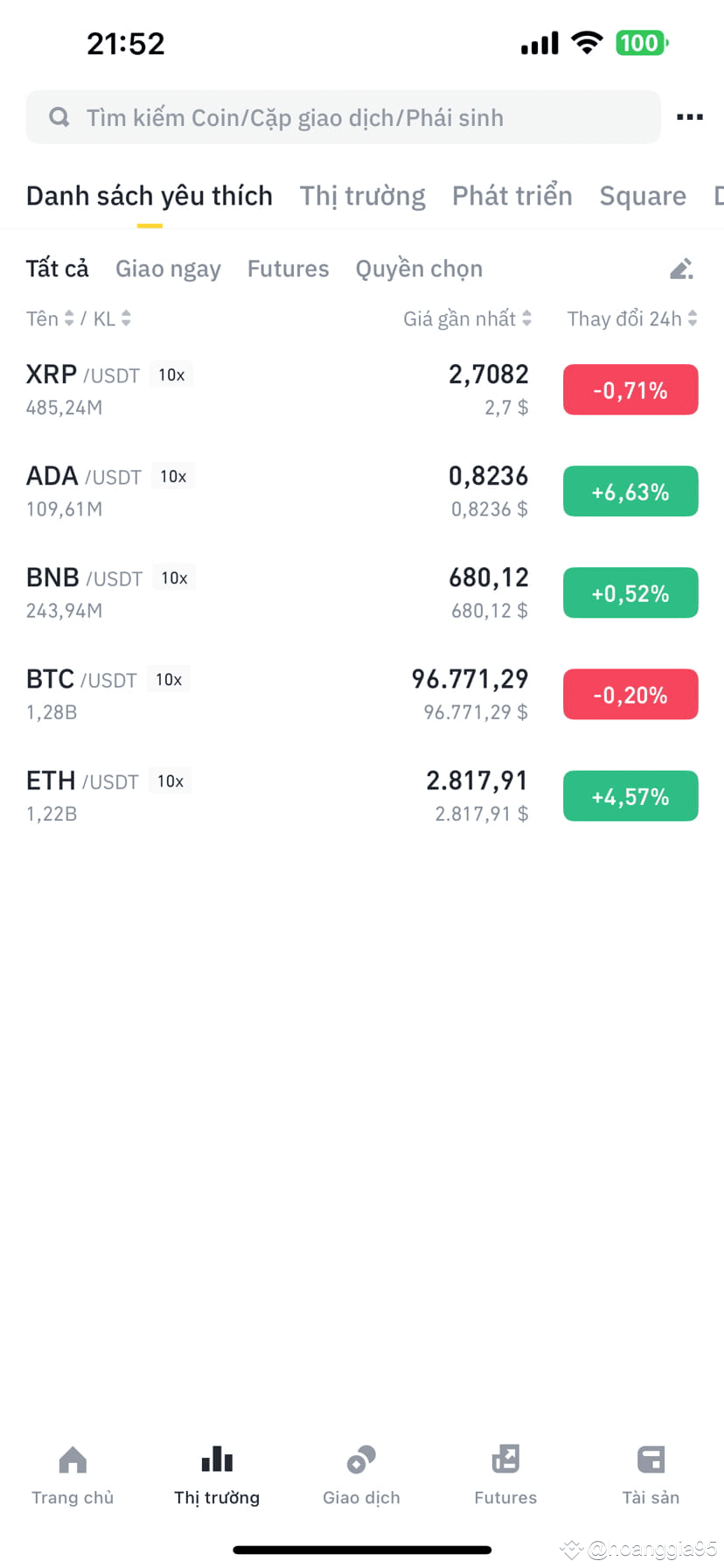Tap the search magnifier icon

(x=59, y=117)
